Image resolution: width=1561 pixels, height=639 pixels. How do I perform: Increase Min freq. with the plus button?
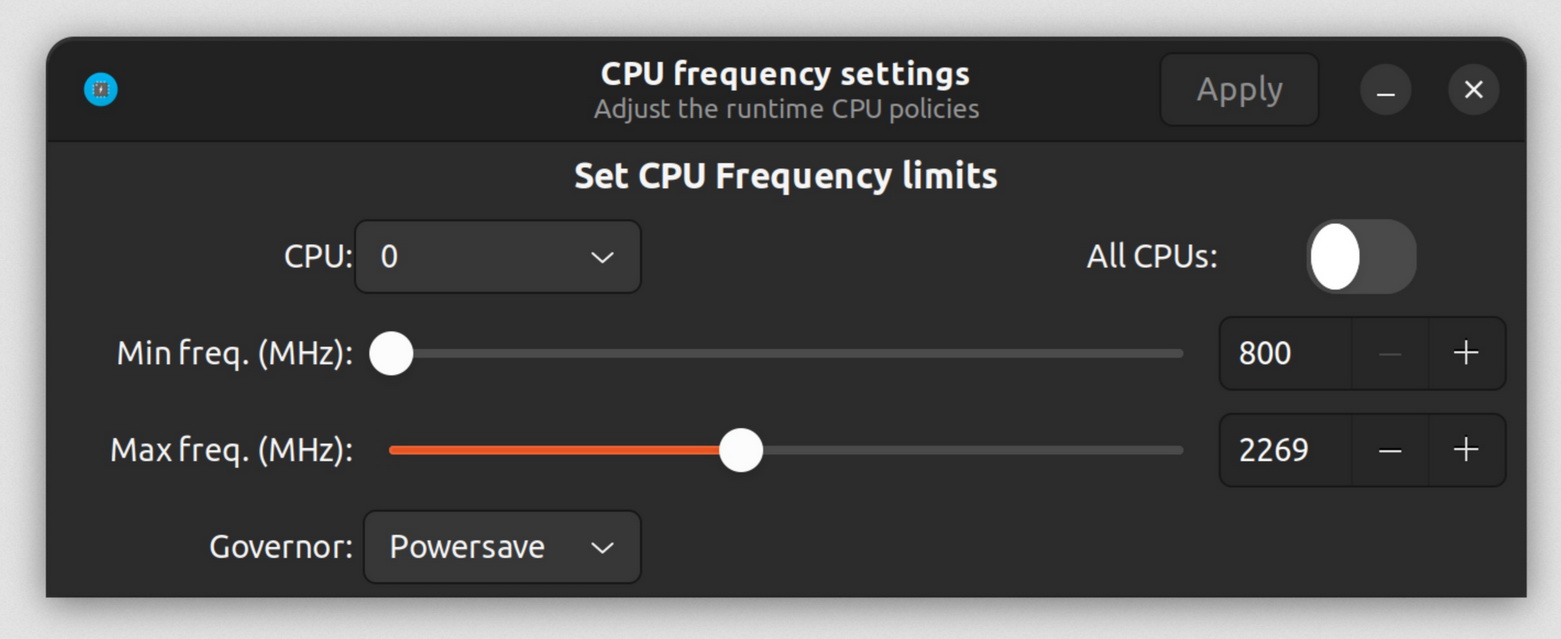click(1466, 353)
